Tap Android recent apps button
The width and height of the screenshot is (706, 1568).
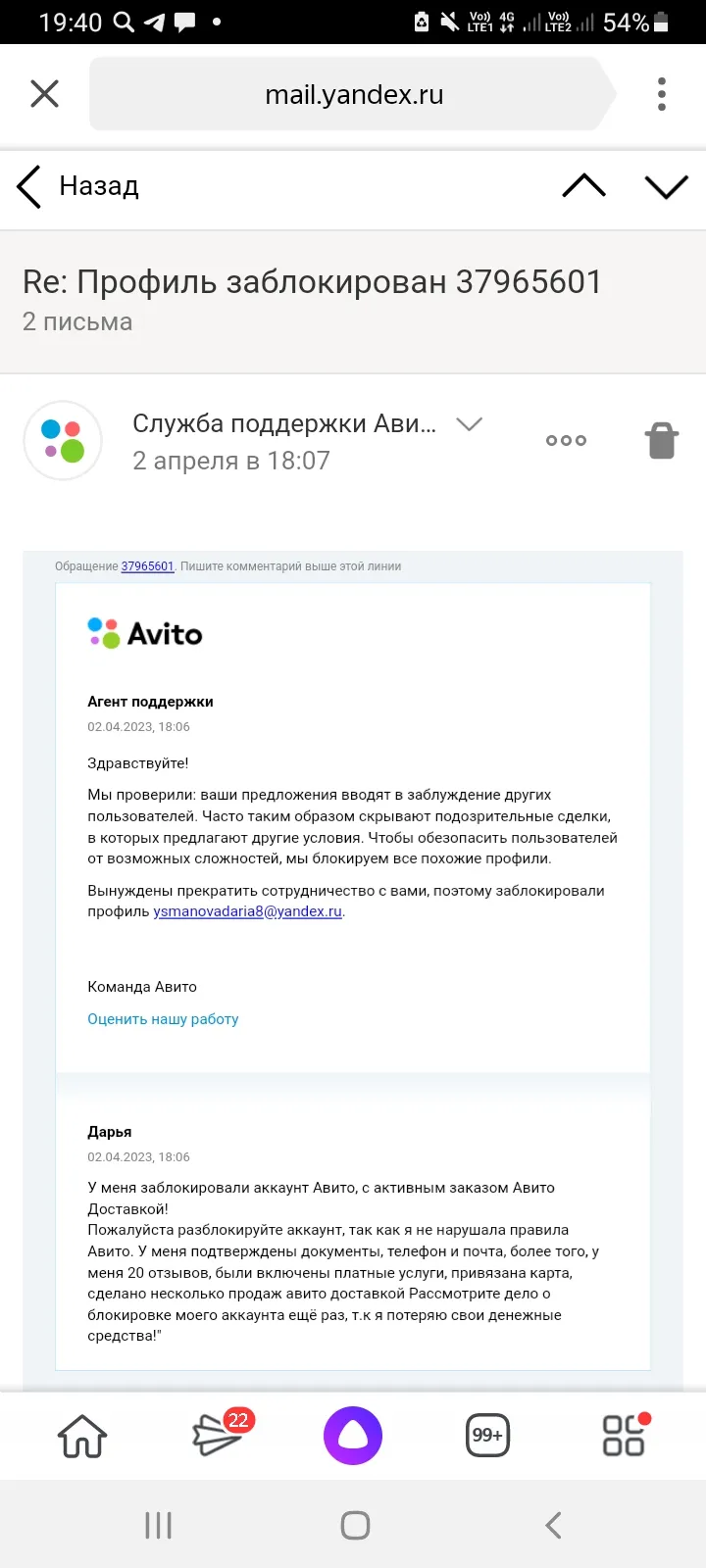pyautogui.click(x=158, y=1525)
